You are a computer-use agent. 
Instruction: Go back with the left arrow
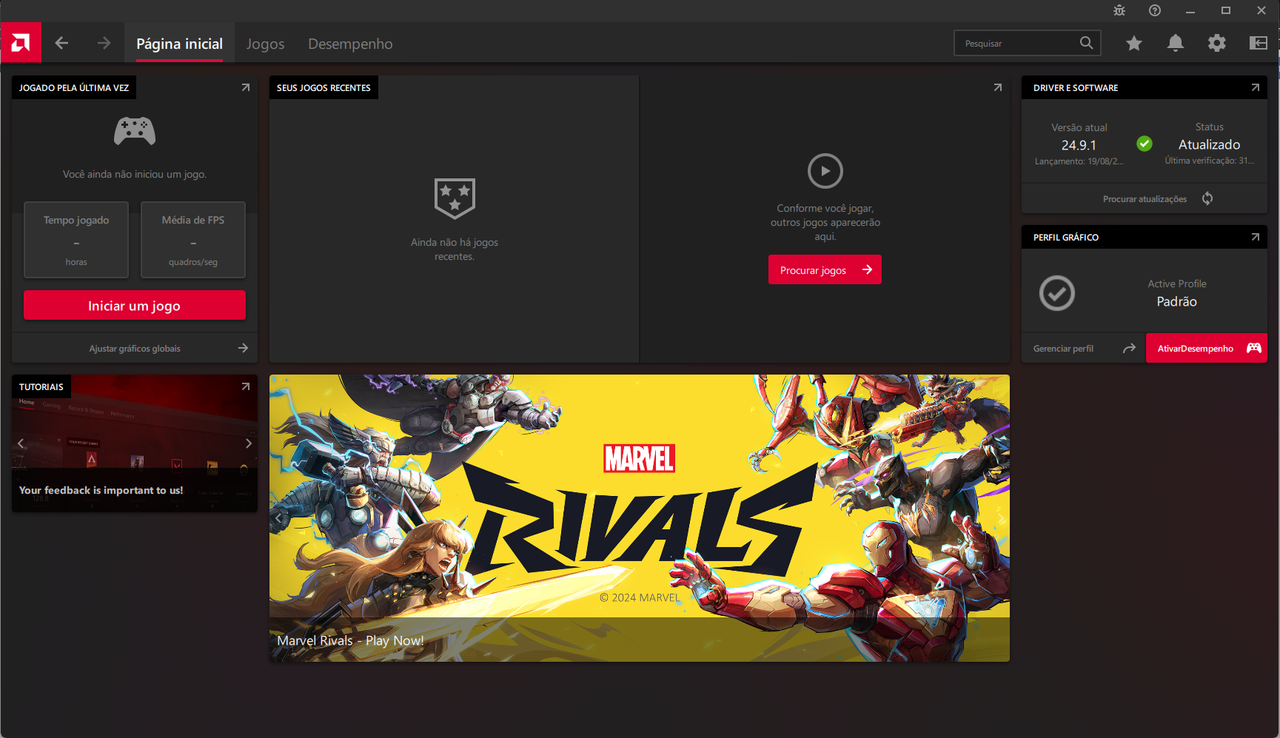[x=62, y=43]
